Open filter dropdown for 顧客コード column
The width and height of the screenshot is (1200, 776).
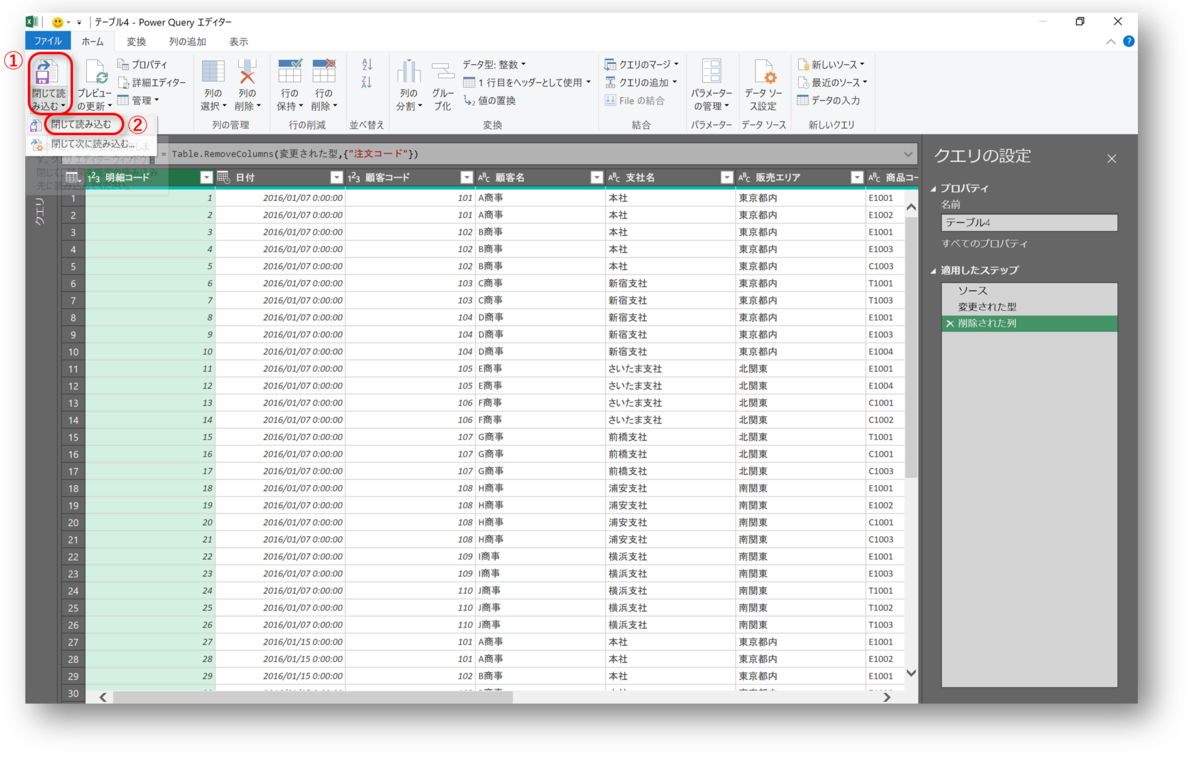466,178
